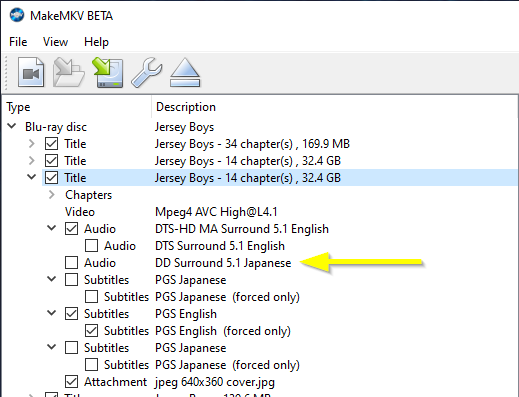Click the Open video files camera icon
This screenshot has height=397, width=519.
click(x=31, y=72)
